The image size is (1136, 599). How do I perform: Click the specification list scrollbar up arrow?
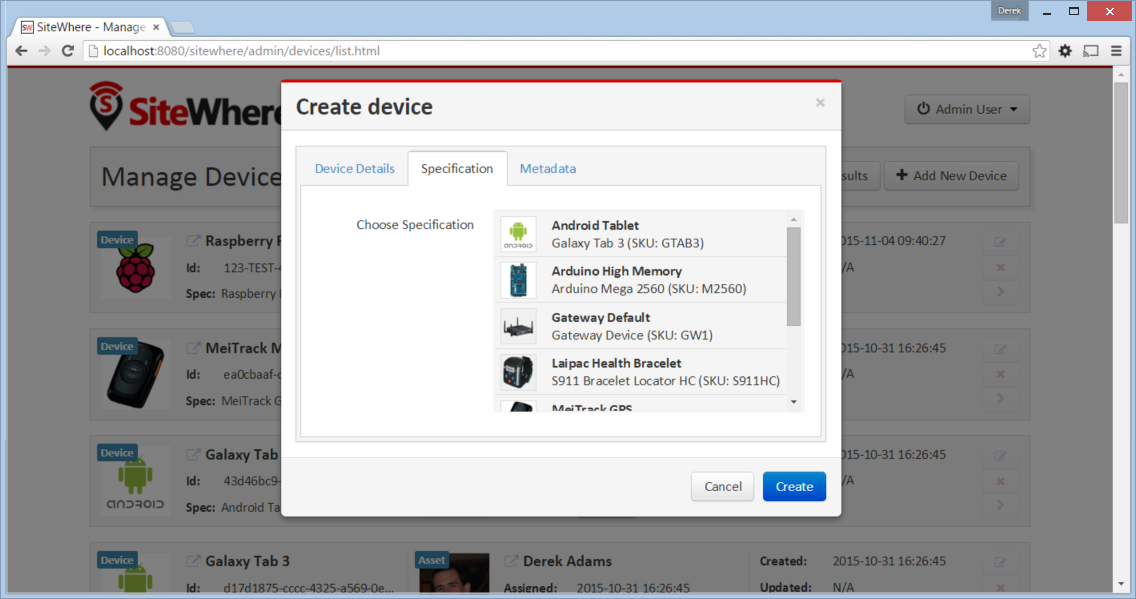[794, 219]
